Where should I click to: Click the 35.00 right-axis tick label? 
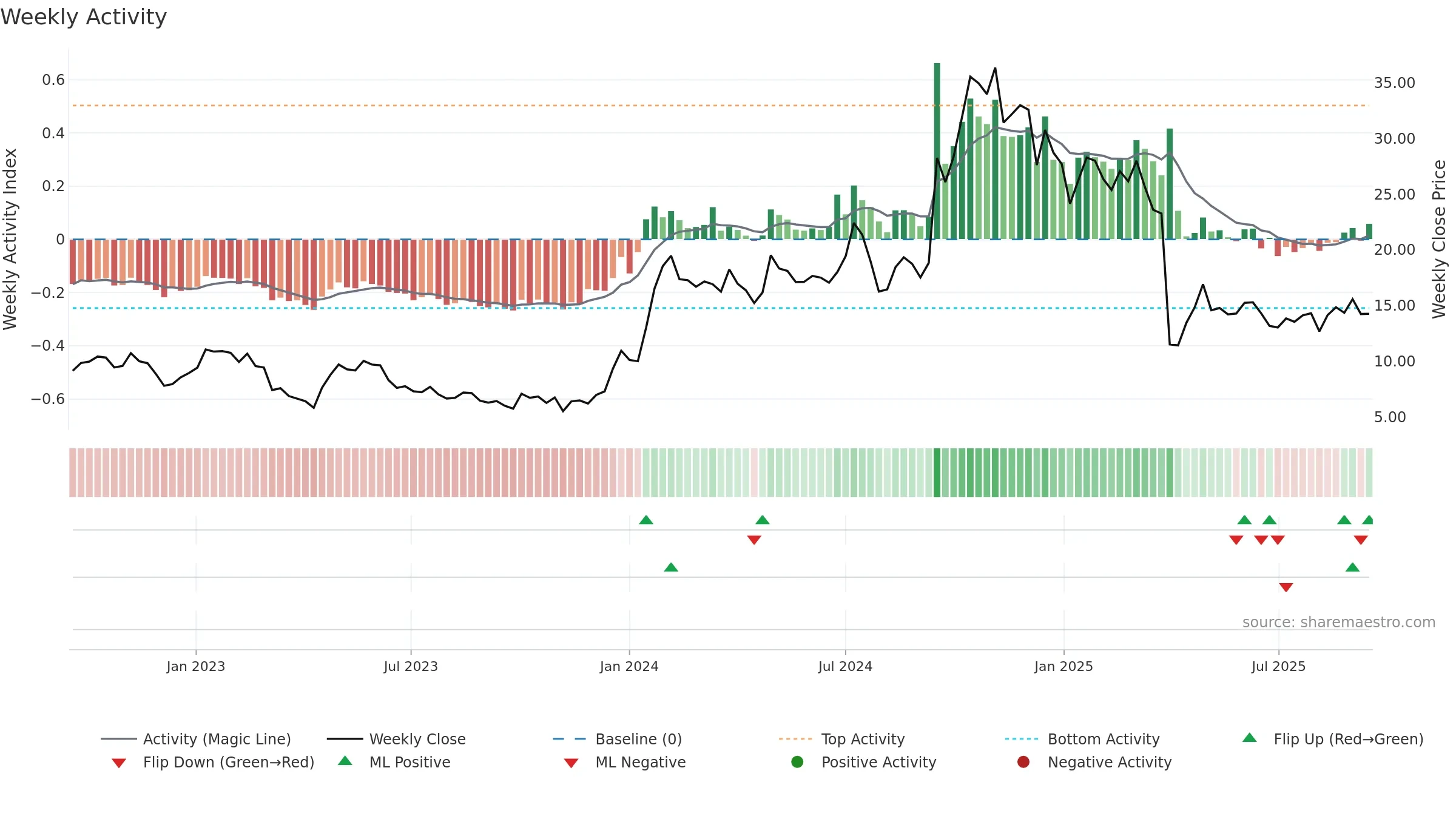coord(1395,83)
